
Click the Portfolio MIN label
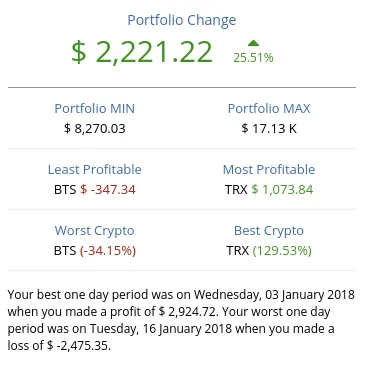[x=95, y=109]
